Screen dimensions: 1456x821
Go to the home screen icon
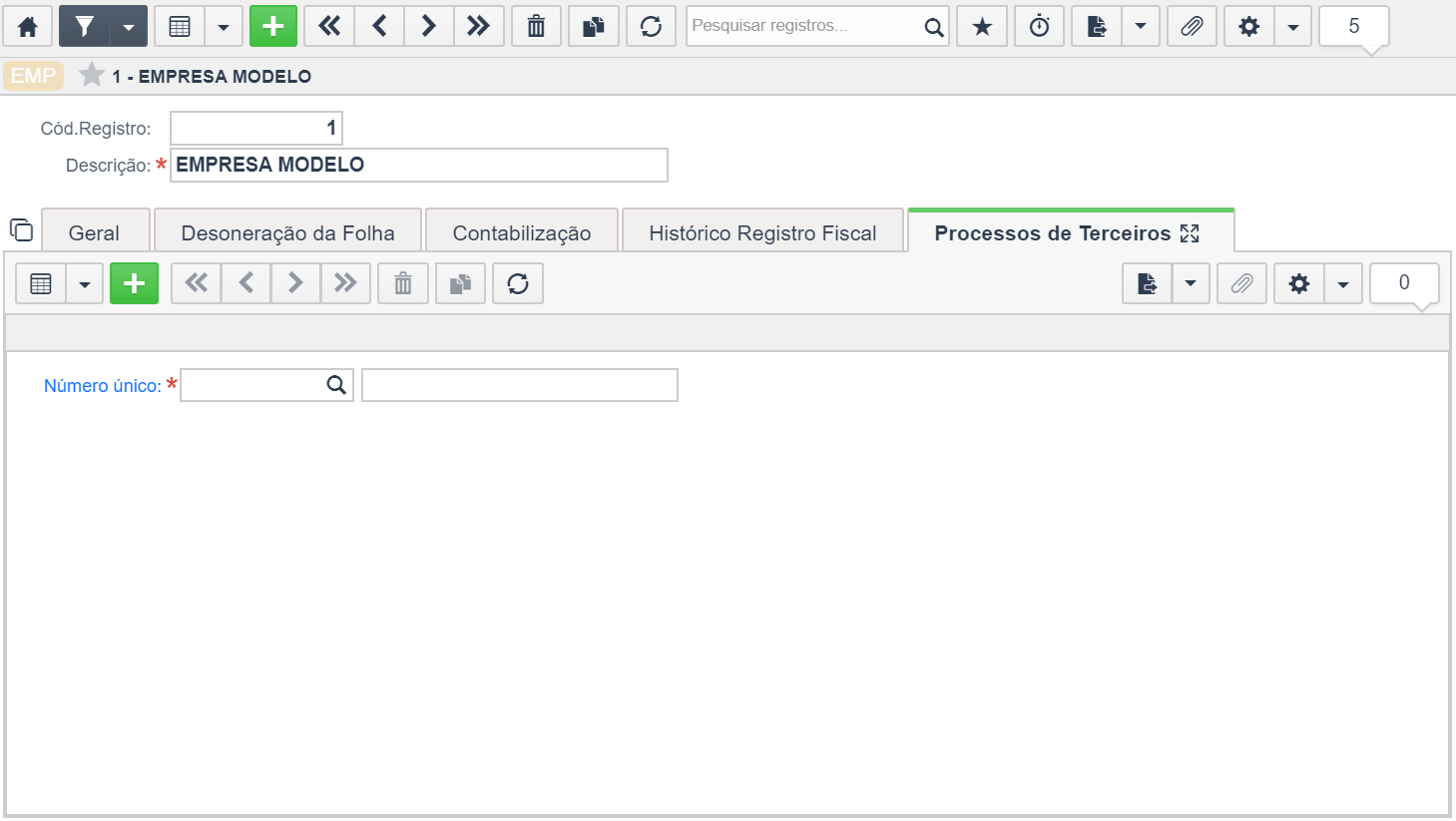pos(28,27)
